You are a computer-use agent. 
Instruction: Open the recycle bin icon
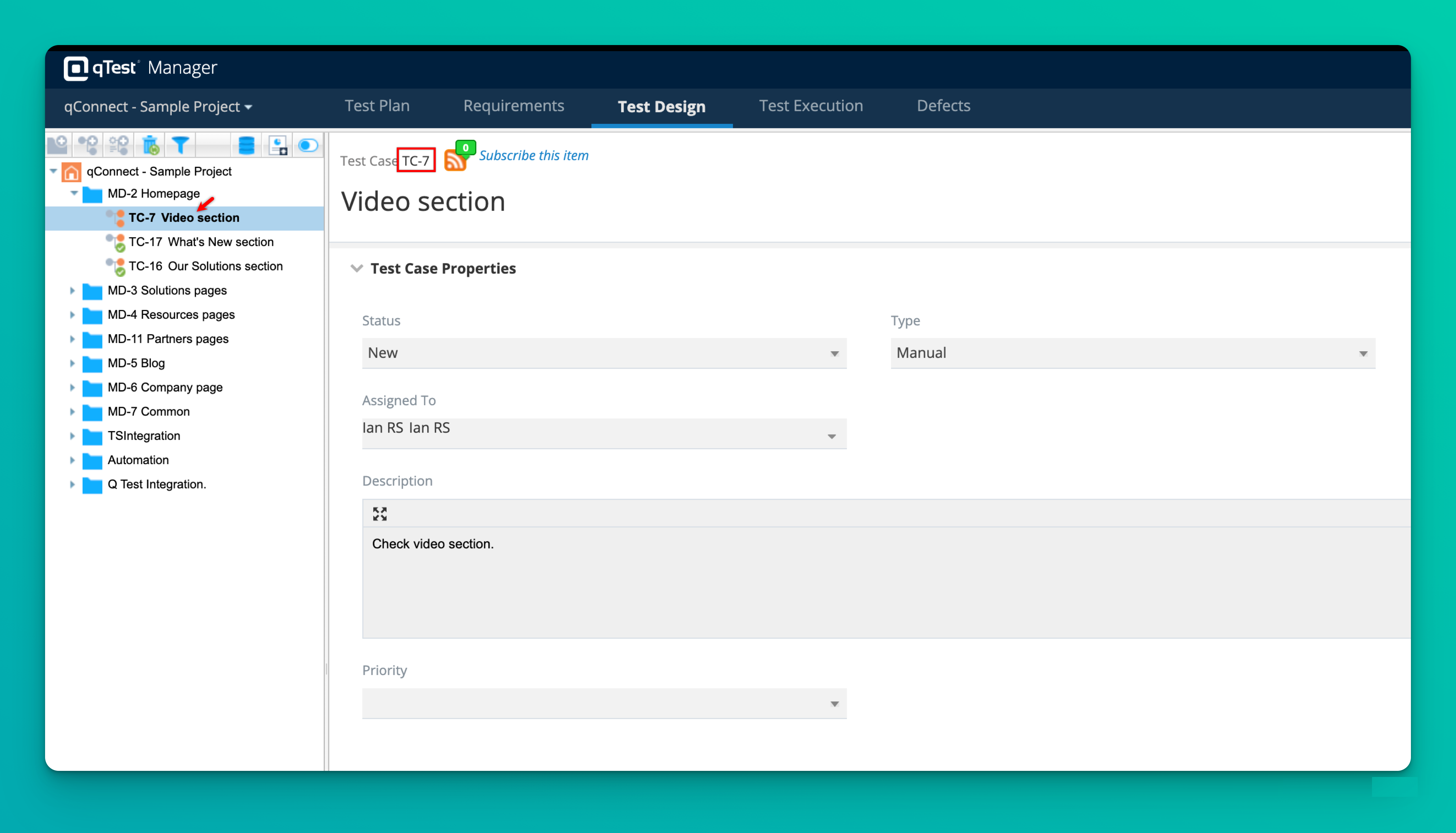151,145
